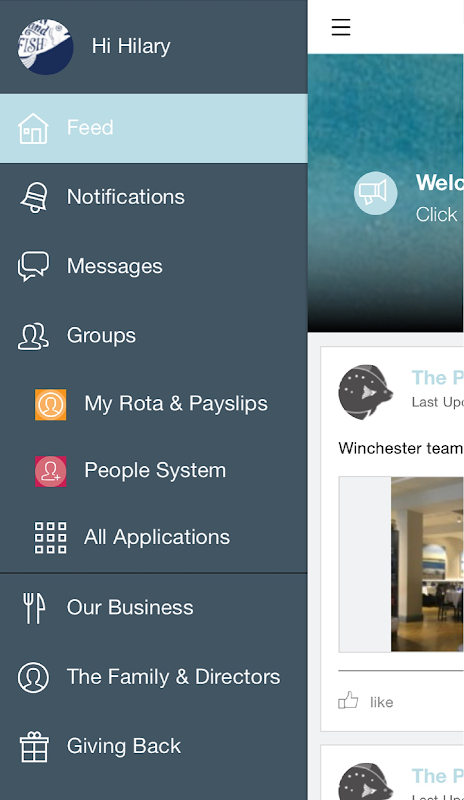Viewport: 464px width, 800px height.
Task: Open the All Applications grid icon
Action: point(51,537)
